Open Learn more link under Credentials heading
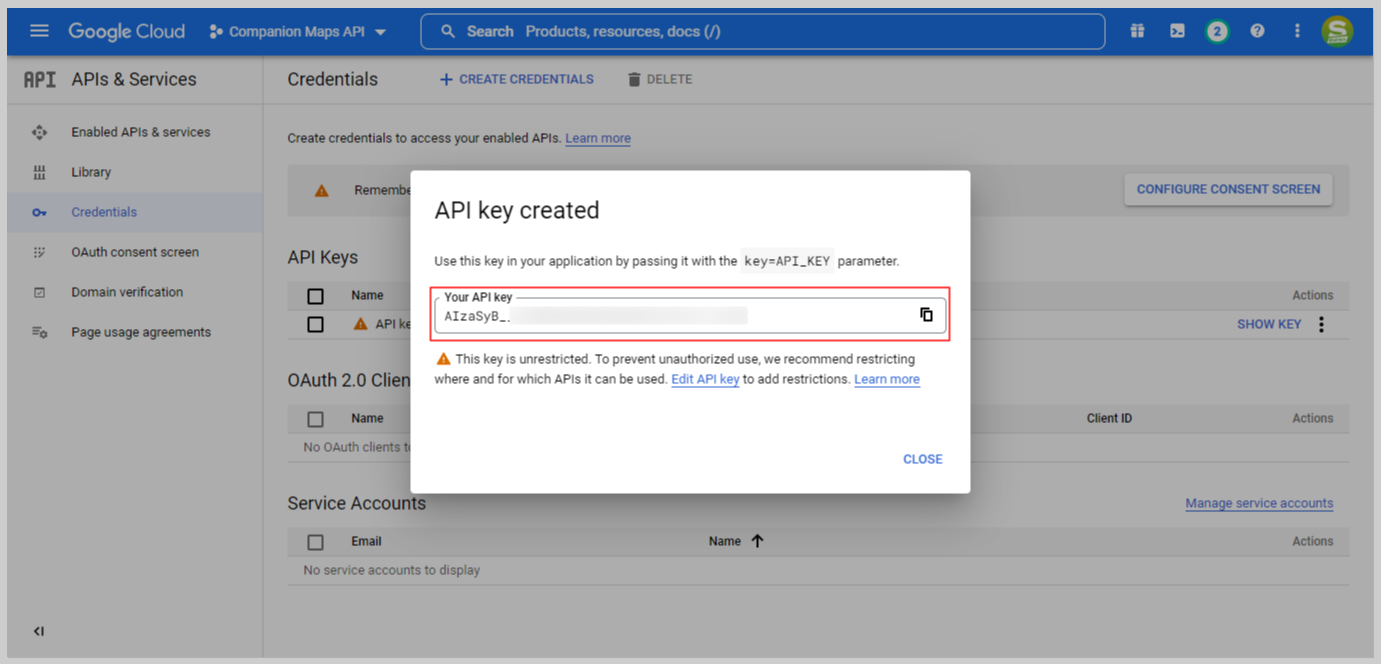This screenshot has height=664, width=1381. [598, 138]
